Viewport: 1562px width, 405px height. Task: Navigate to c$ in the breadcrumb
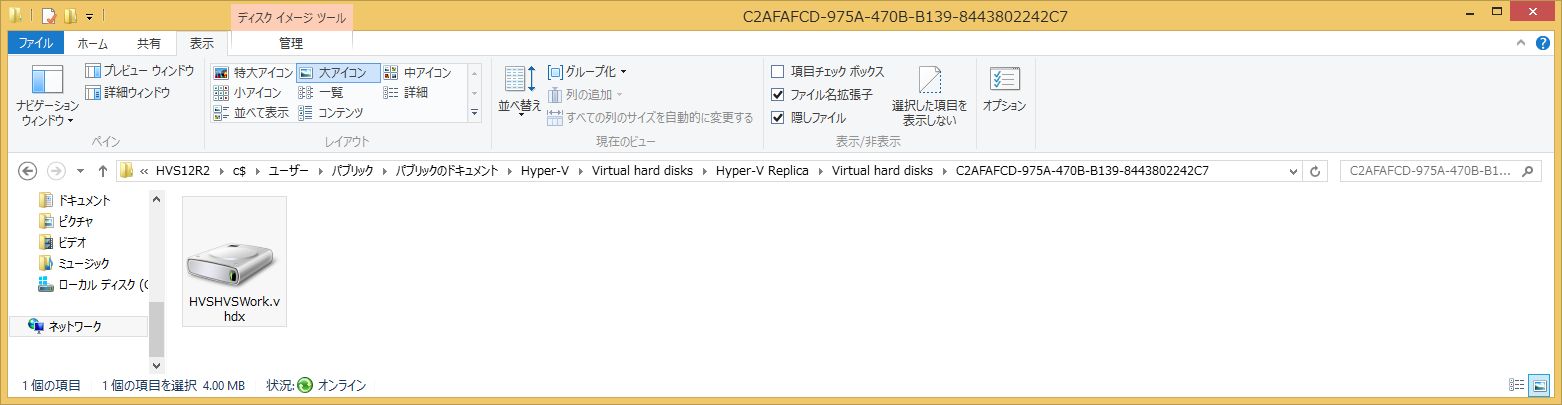240,171
